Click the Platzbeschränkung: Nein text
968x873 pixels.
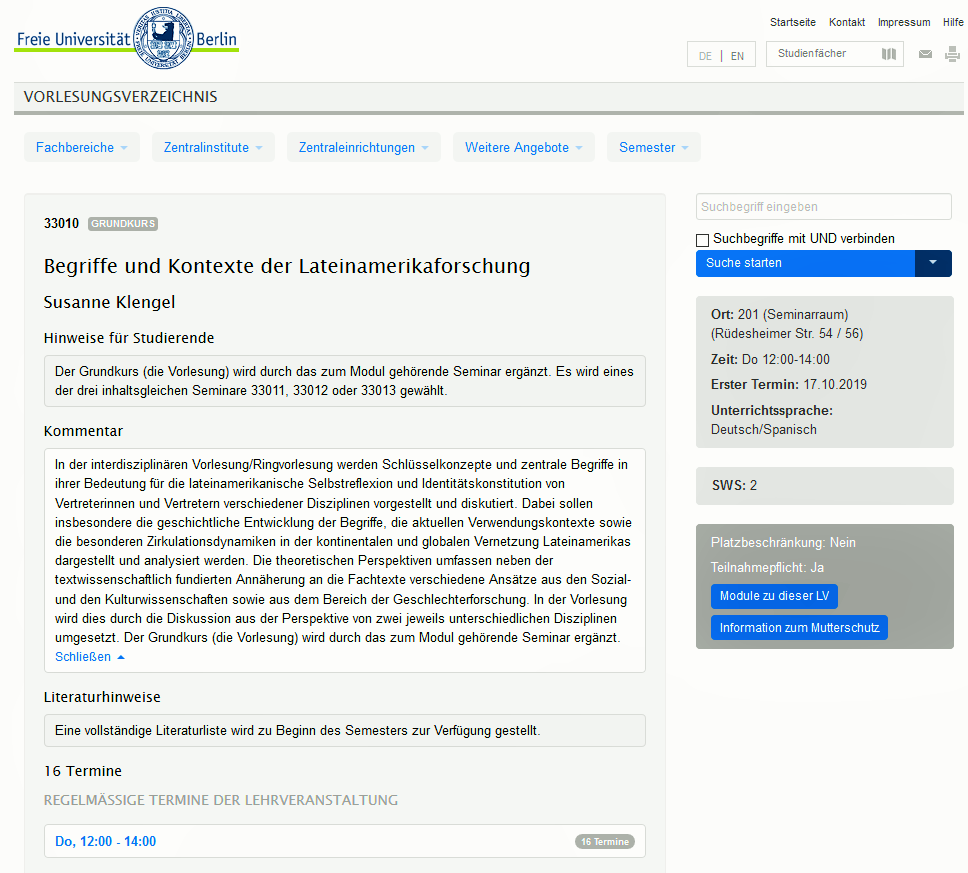tap(783, 543)
